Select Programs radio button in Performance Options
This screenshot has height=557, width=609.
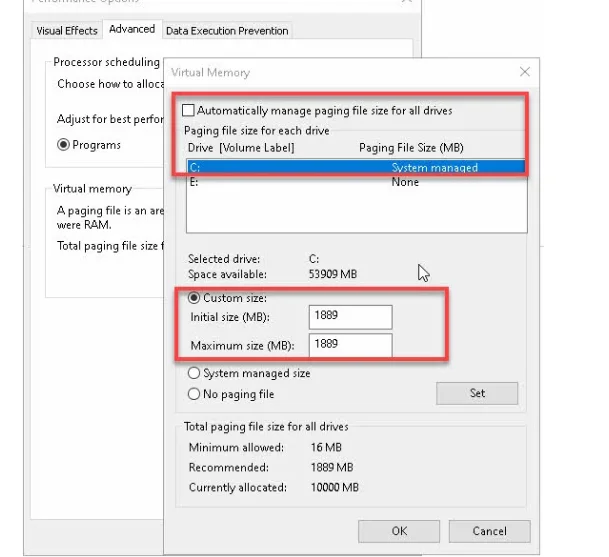pos(63,144)
